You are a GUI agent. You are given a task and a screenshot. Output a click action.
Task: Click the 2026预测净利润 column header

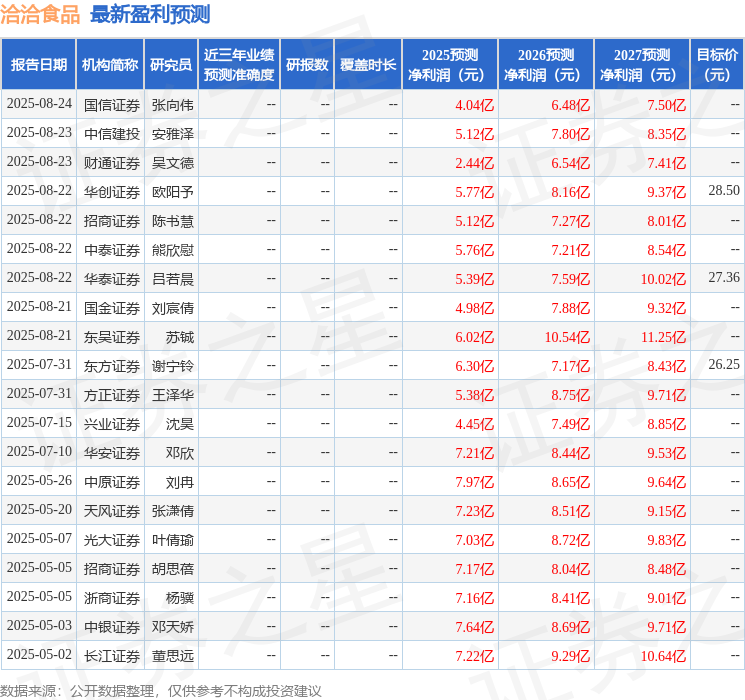click(546, 65)
